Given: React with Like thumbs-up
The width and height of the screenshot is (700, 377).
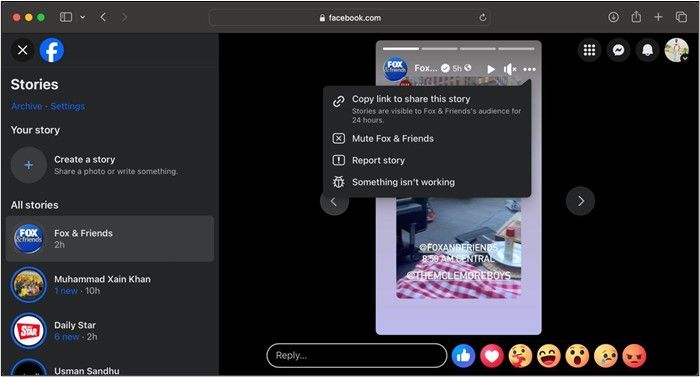Looking at the screenshot, I should (463, 356).
